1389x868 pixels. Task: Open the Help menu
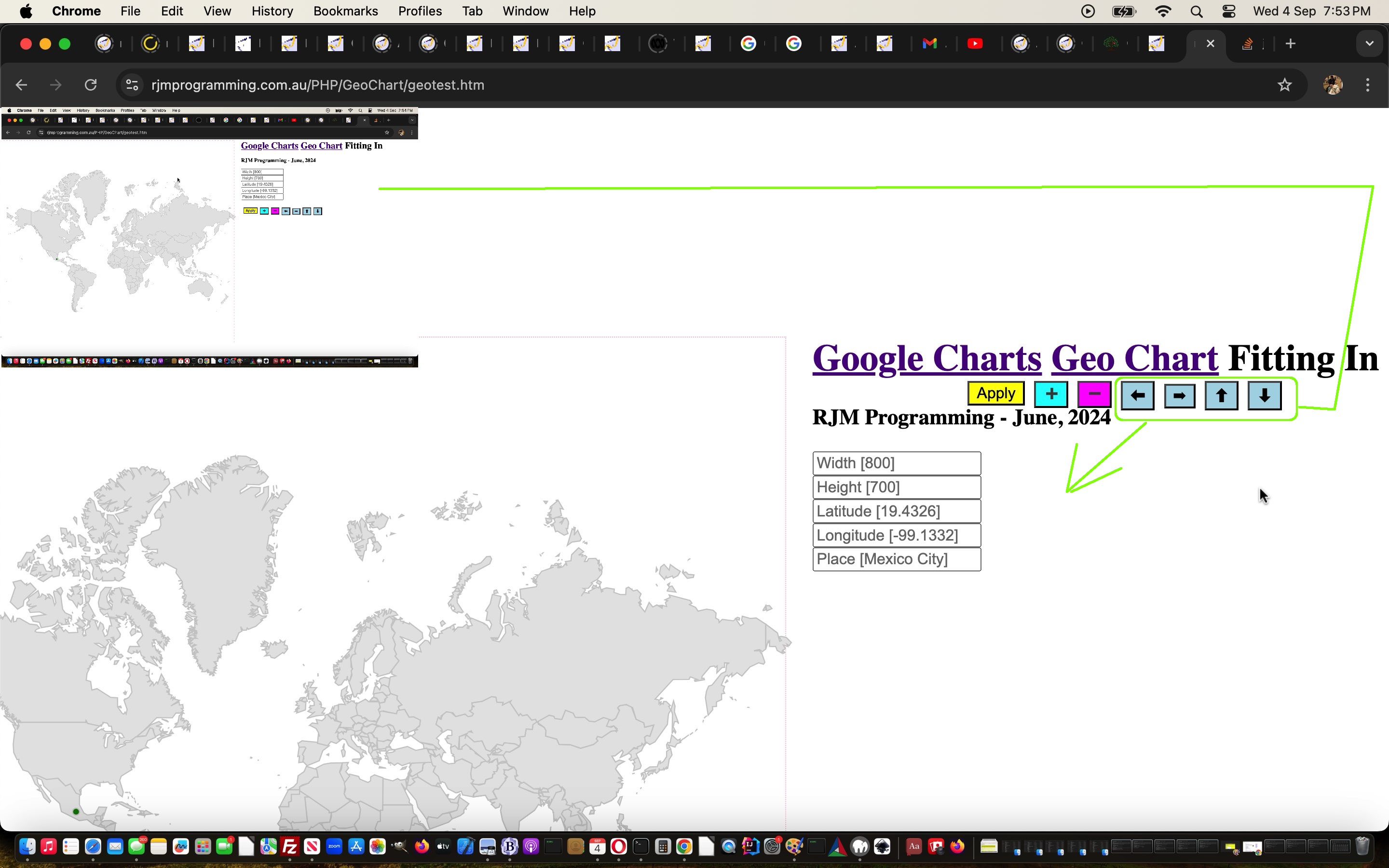click(x=582, y=11)
